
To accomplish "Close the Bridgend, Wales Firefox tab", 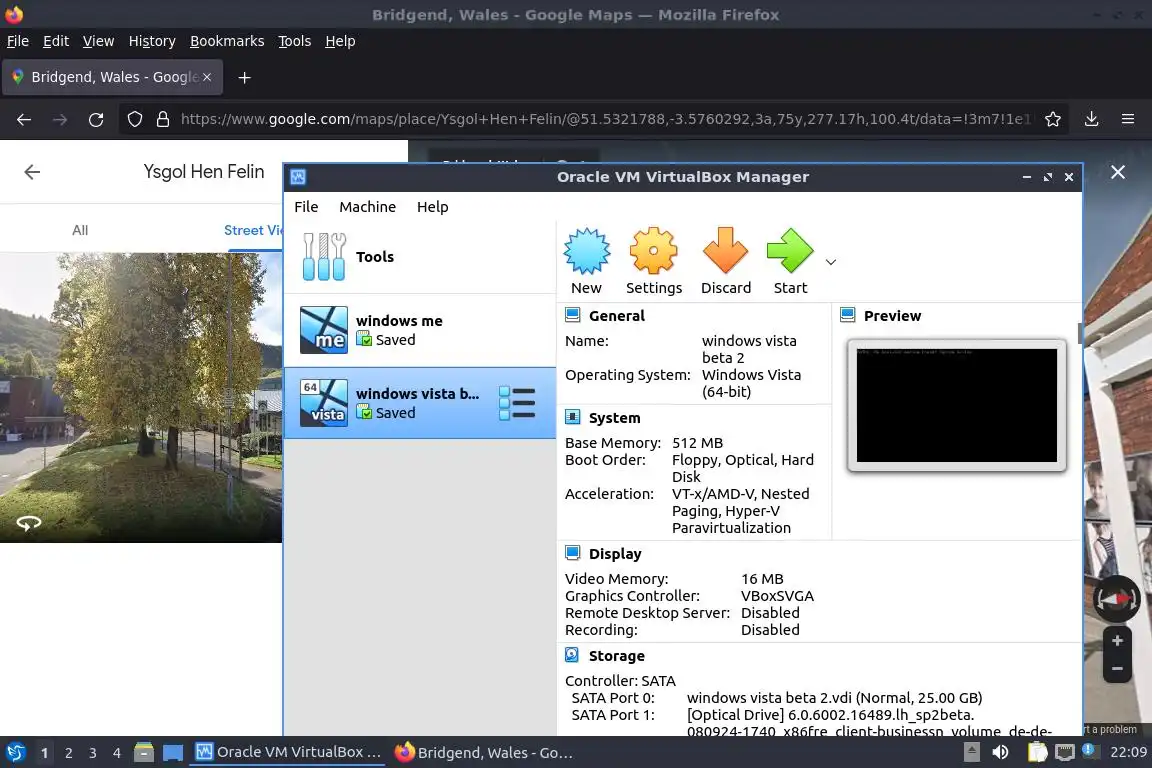I will click(207, 77).
